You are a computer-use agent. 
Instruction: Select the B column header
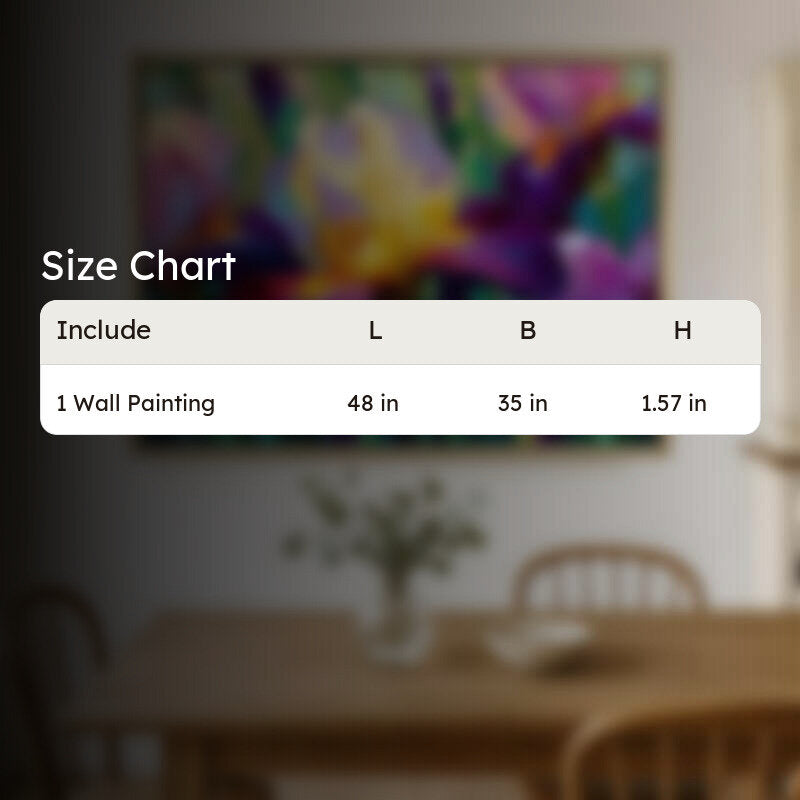tap(528, 331)
